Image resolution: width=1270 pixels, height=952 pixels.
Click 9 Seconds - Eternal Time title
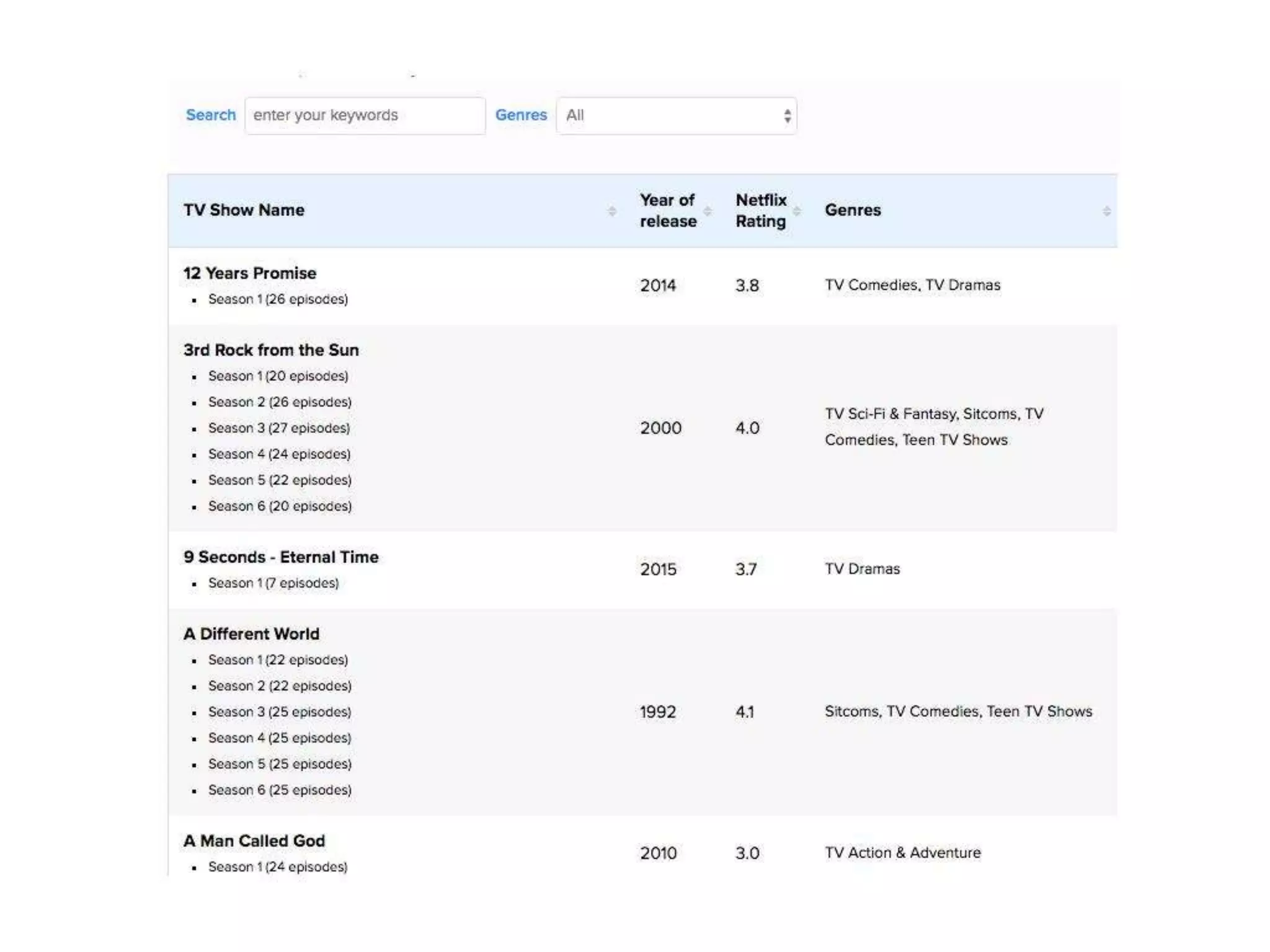(x=281, y=557)
